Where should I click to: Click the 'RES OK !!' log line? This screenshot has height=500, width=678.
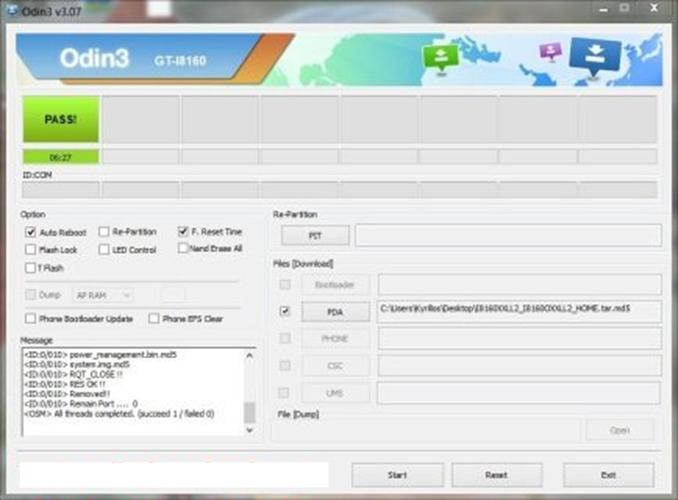click(65, 384)
